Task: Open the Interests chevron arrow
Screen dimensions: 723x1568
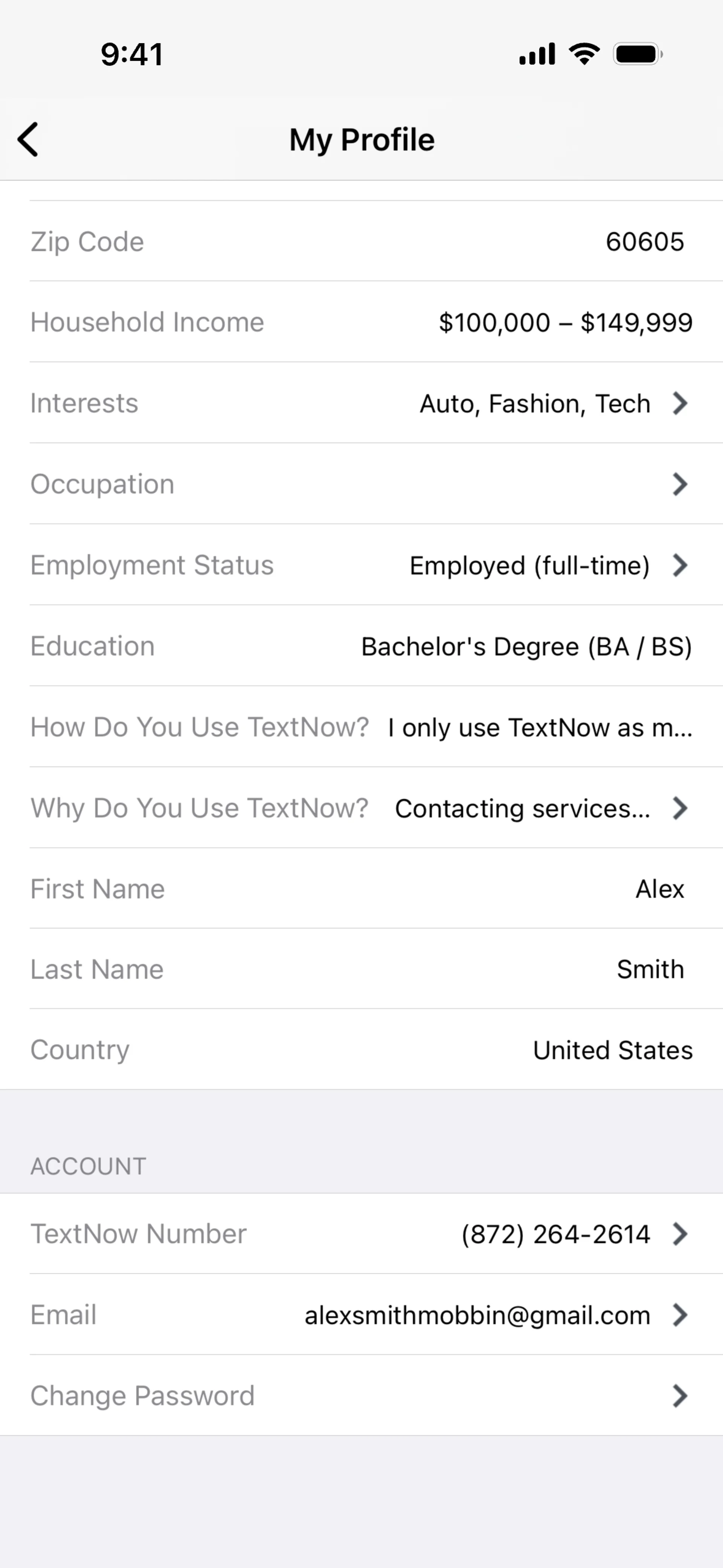Action: point(680,403)
